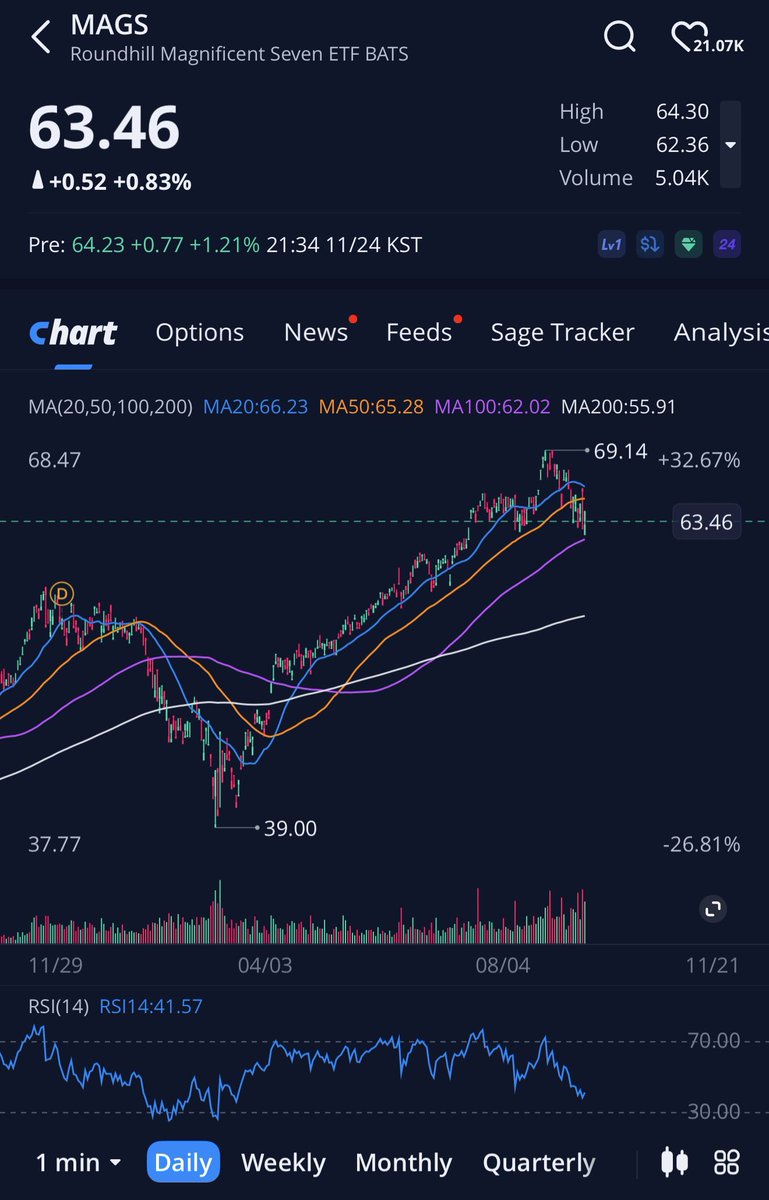The width and height of the screenshot is (769, 1200).
Task: Tap the 39.00 low price label
Action: (x=290, y=828)
